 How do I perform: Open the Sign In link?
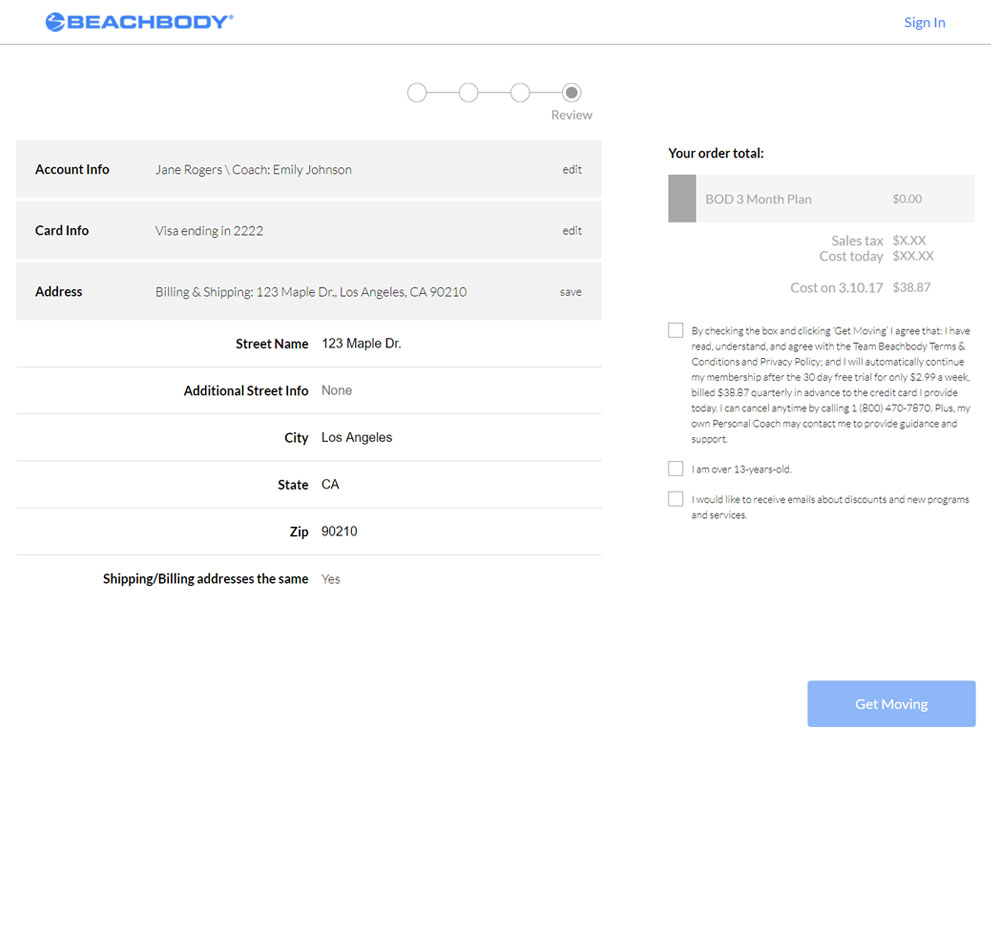point(924,23)
